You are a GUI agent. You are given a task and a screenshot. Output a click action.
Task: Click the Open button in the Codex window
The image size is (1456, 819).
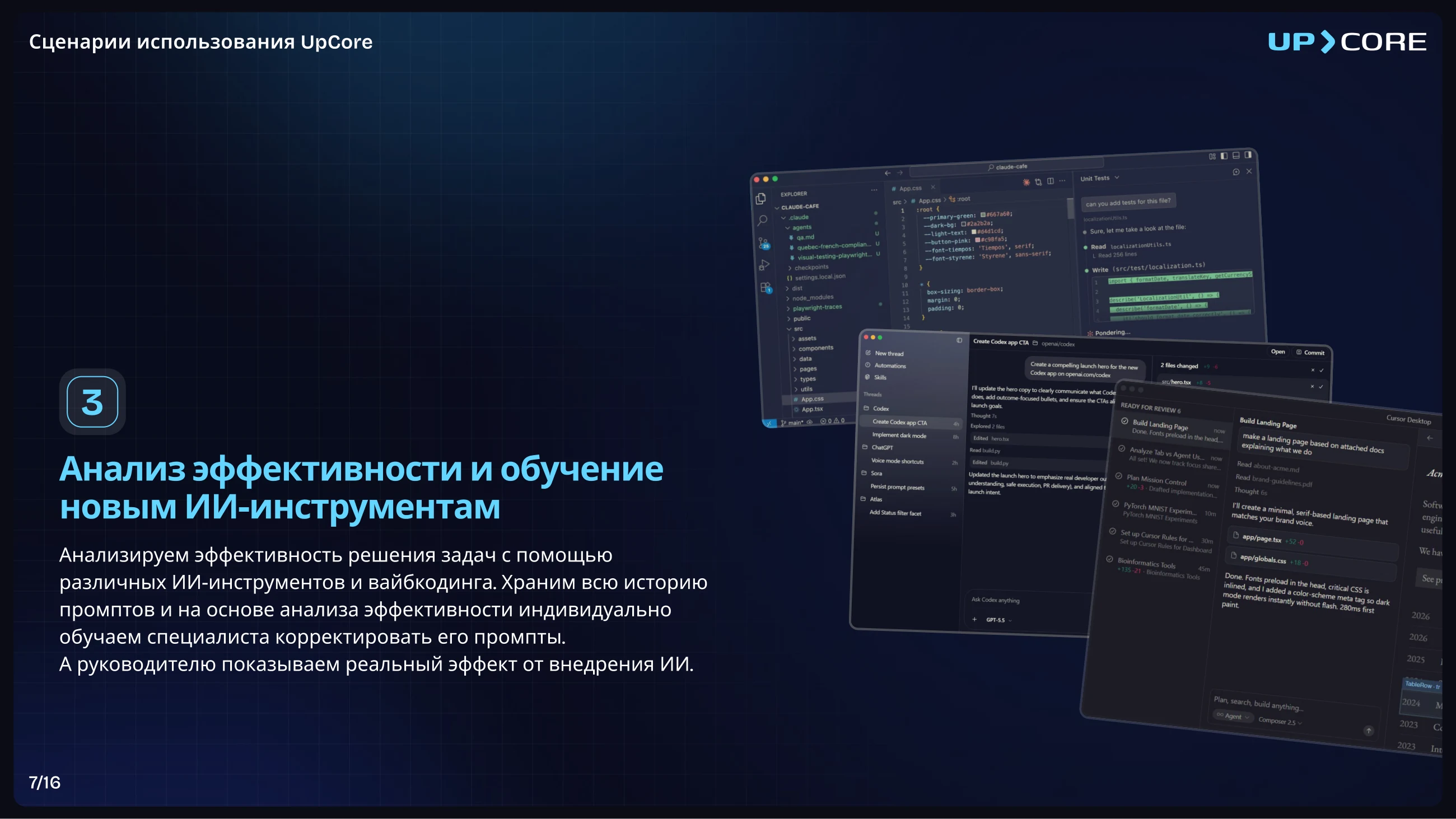1277,352
